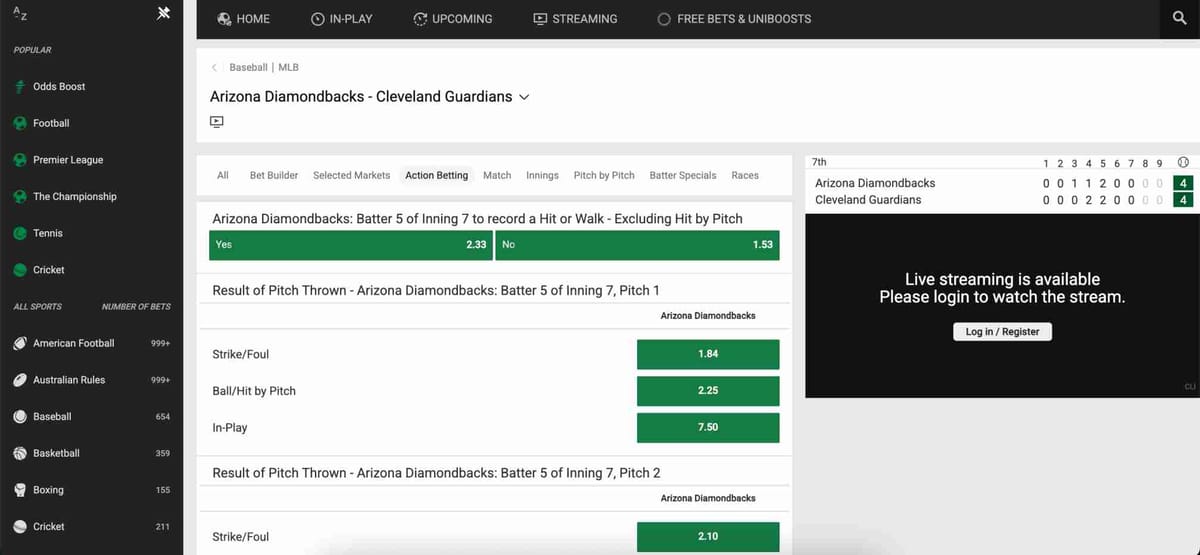Click the Tennis ball icon
Viewport: 1200px width, 555px height.
pyautogui.click(x=20, y=233)
